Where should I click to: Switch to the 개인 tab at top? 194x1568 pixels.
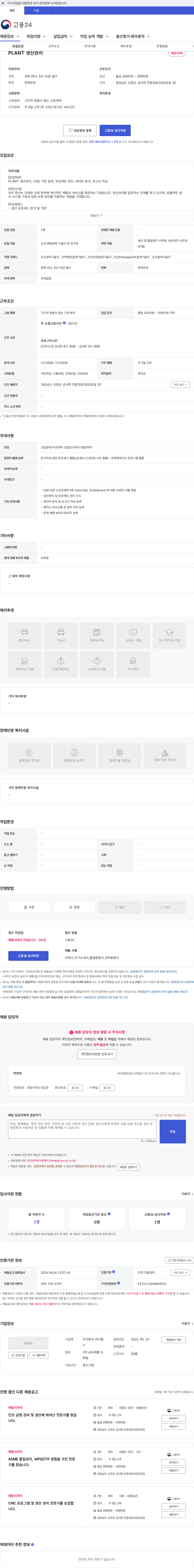coord(12,10)
